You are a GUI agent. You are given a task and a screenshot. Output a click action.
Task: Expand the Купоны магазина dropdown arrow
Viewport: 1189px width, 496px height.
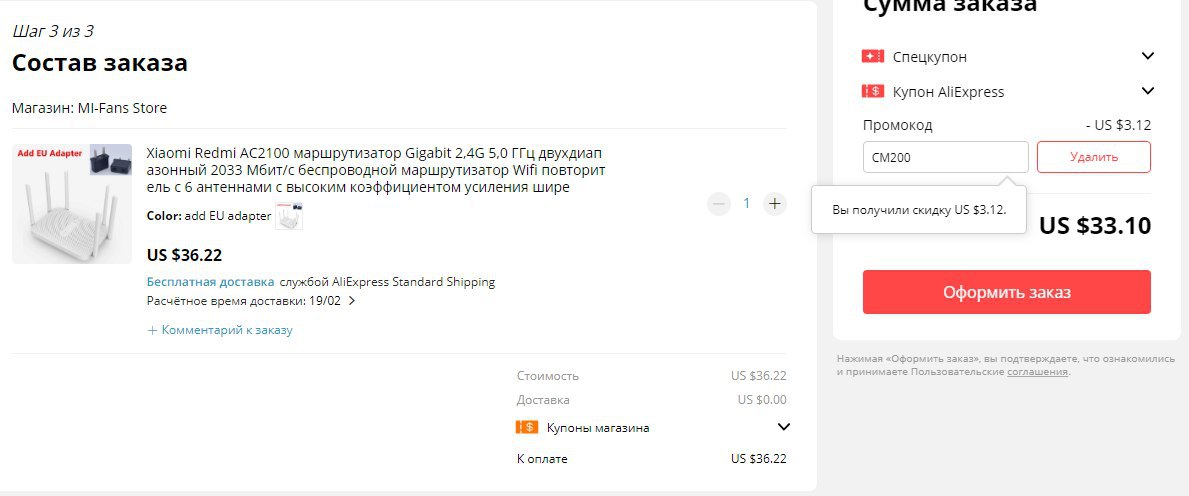pyautogui.click(x=784, y=427)
